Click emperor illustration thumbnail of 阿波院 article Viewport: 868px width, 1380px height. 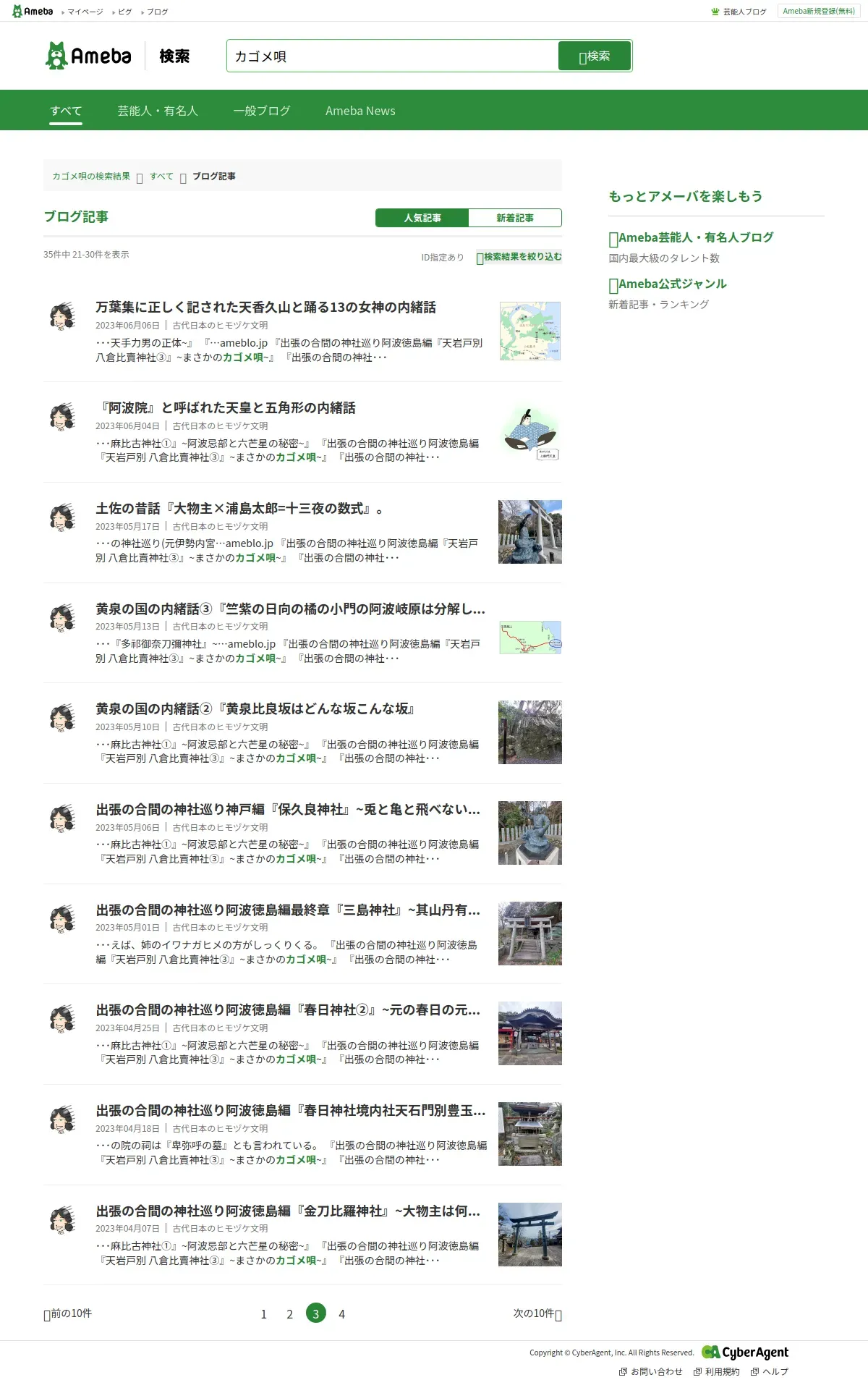pyautogui.click(x=530, y=431)
